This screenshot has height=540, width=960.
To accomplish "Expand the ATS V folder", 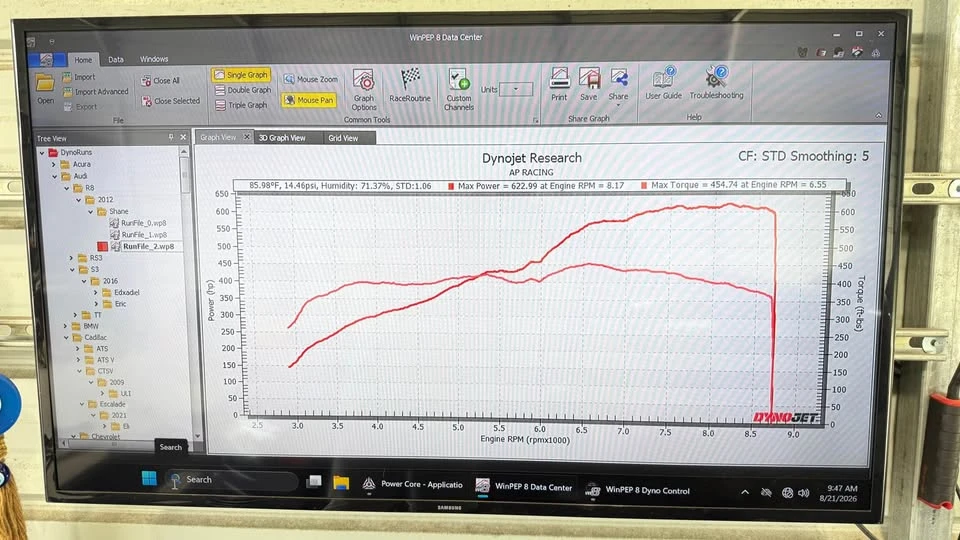I will (x=78, y=360).
